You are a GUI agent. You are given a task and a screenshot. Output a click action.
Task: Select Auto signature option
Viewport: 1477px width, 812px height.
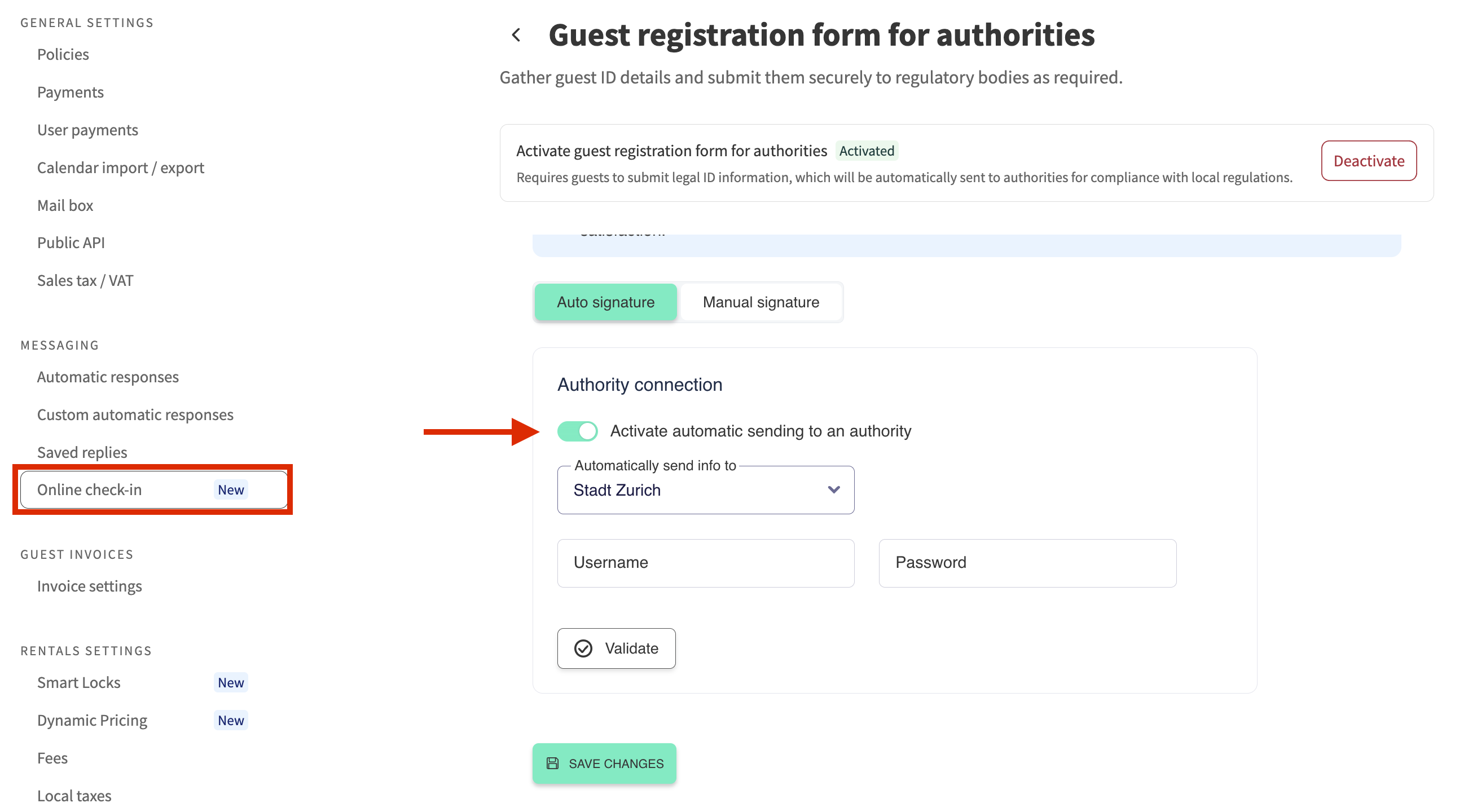point(605,302)
